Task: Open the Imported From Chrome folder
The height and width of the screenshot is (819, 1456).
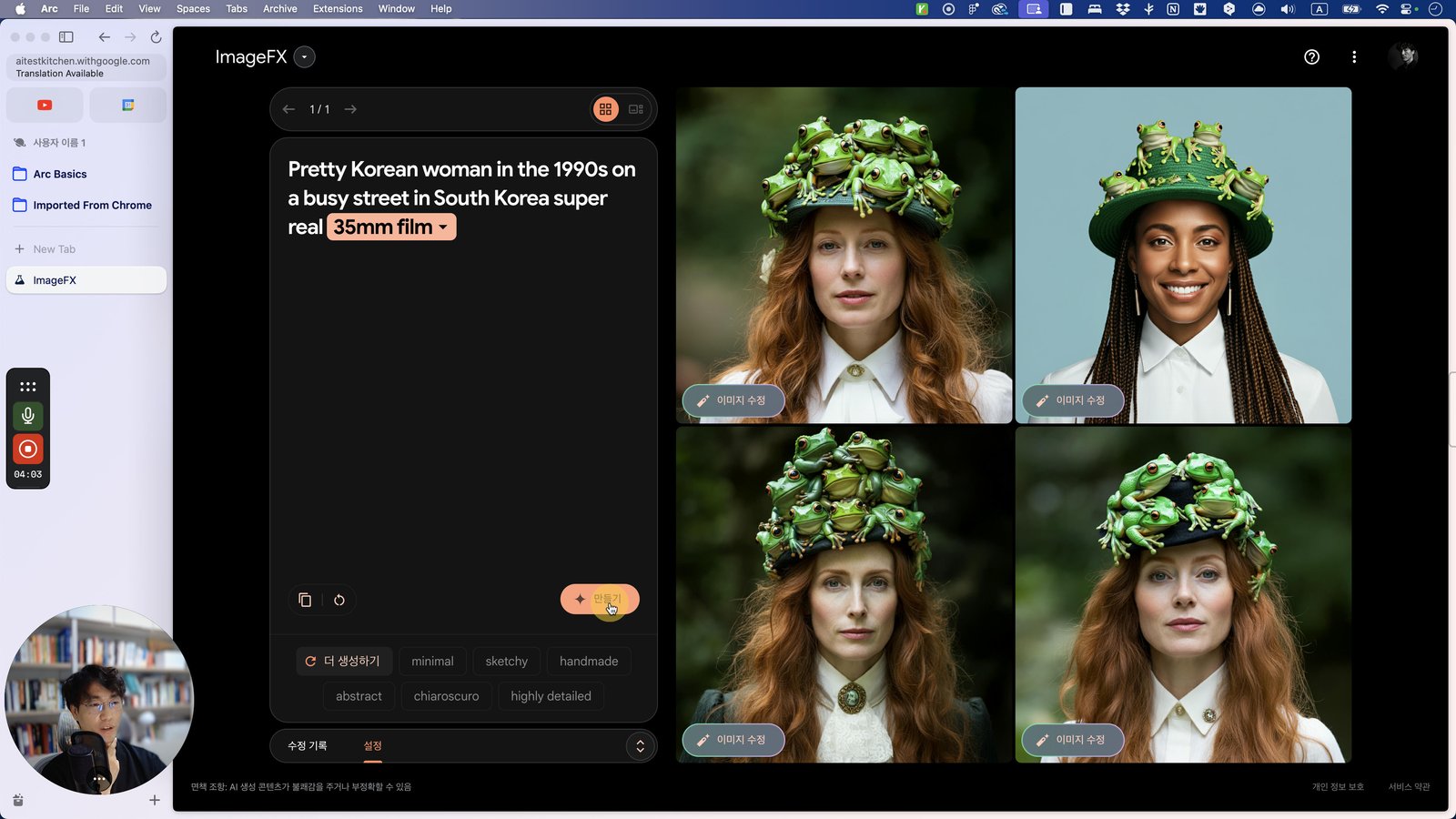Action: pos(86,206)
